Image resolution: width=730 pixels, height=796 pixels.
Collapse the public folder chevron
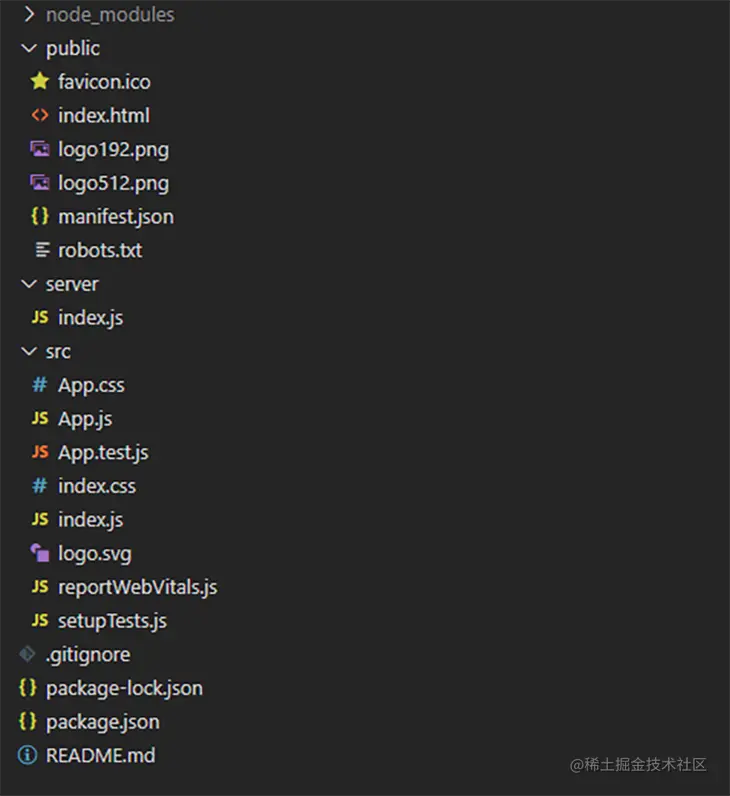pyautogui.click(x=29, y=48)
